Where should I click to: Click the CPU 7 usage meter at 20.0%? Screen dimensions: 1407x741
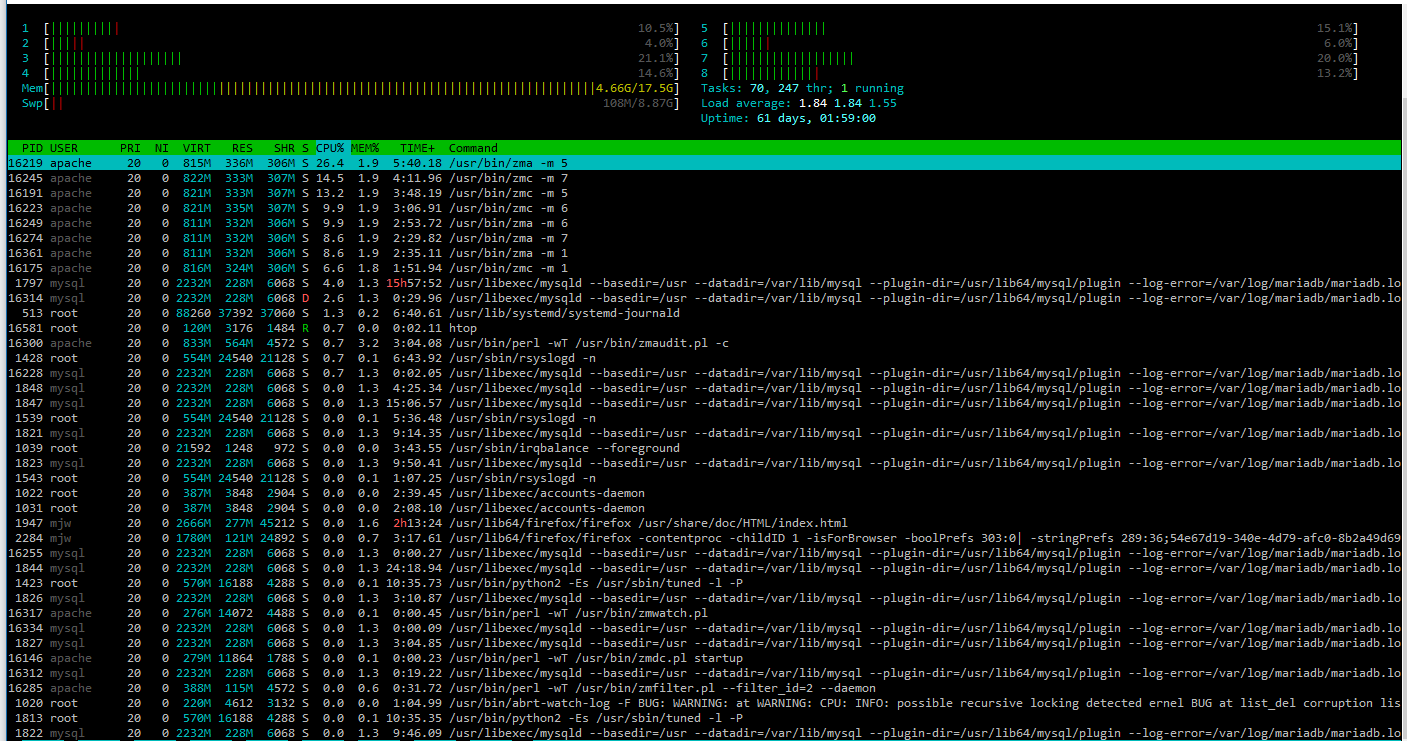1029,58
